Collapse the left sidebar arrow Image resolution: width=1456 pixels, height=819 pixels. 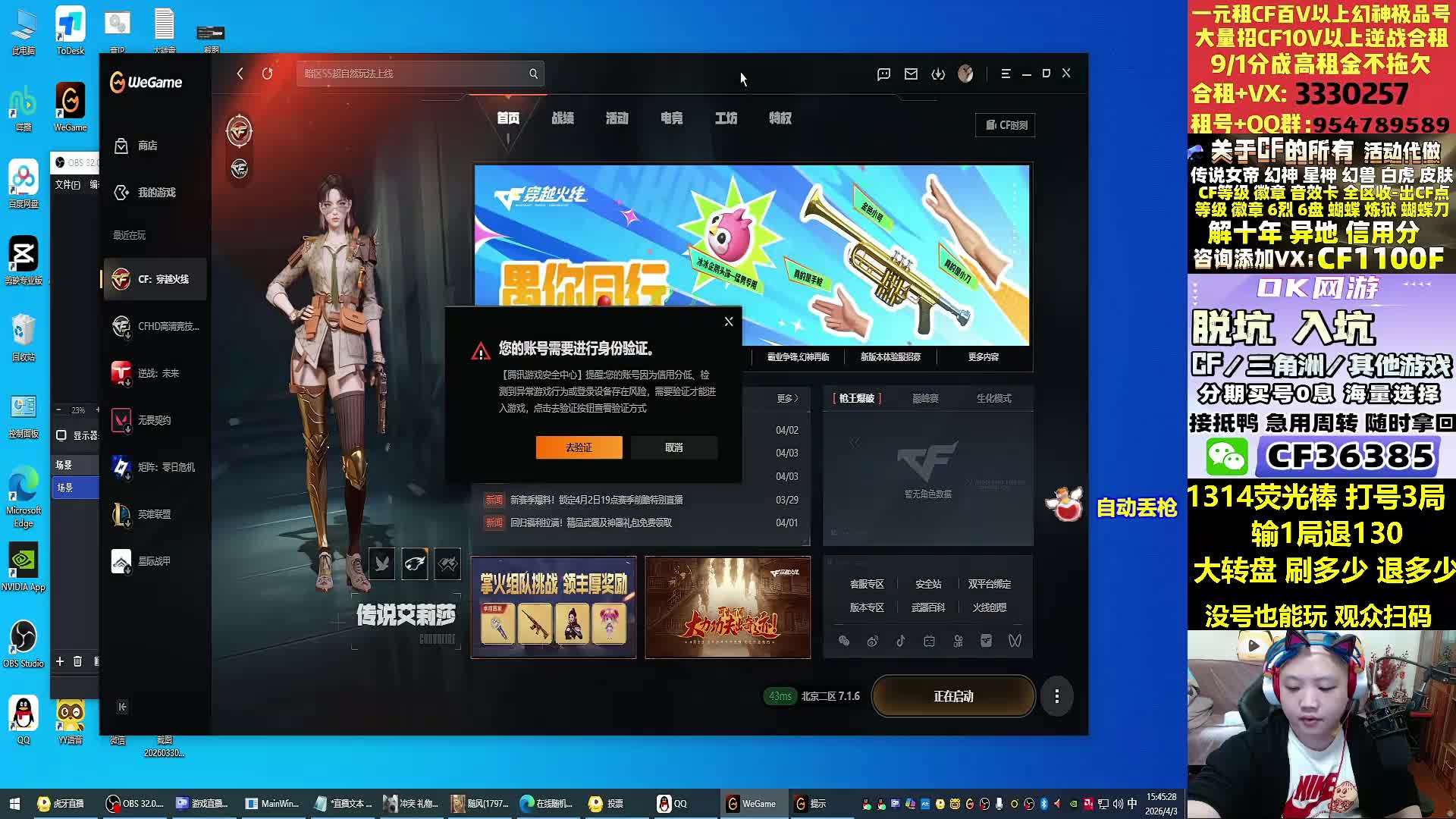point(122,707)
